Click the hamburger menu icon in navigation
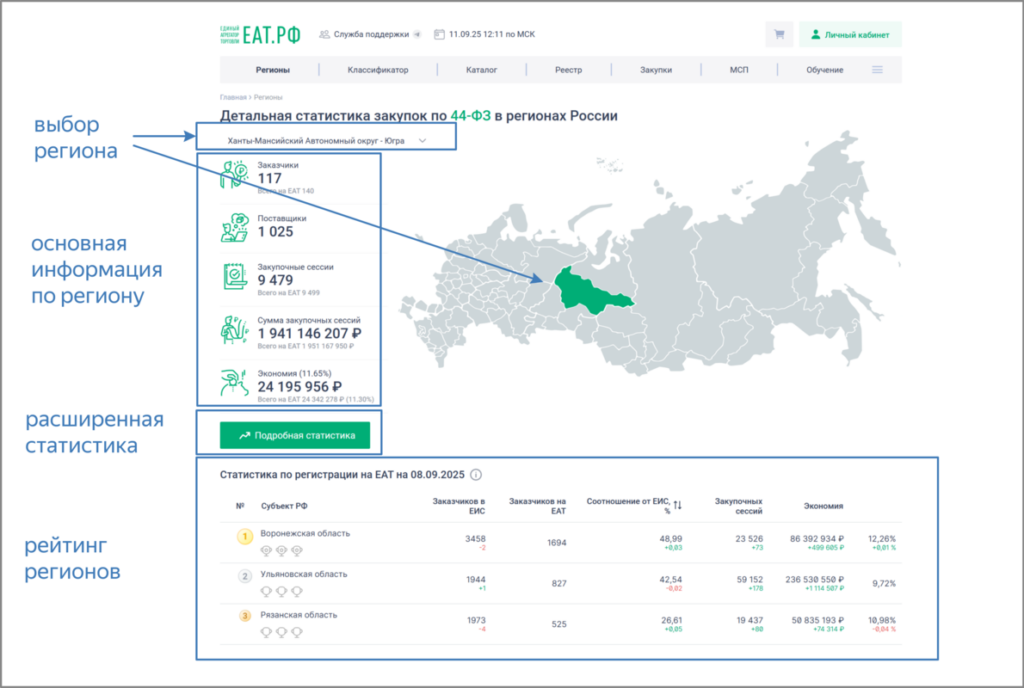Image resolution: width=1024 pixels, height=688 pixels. [877, 70]
